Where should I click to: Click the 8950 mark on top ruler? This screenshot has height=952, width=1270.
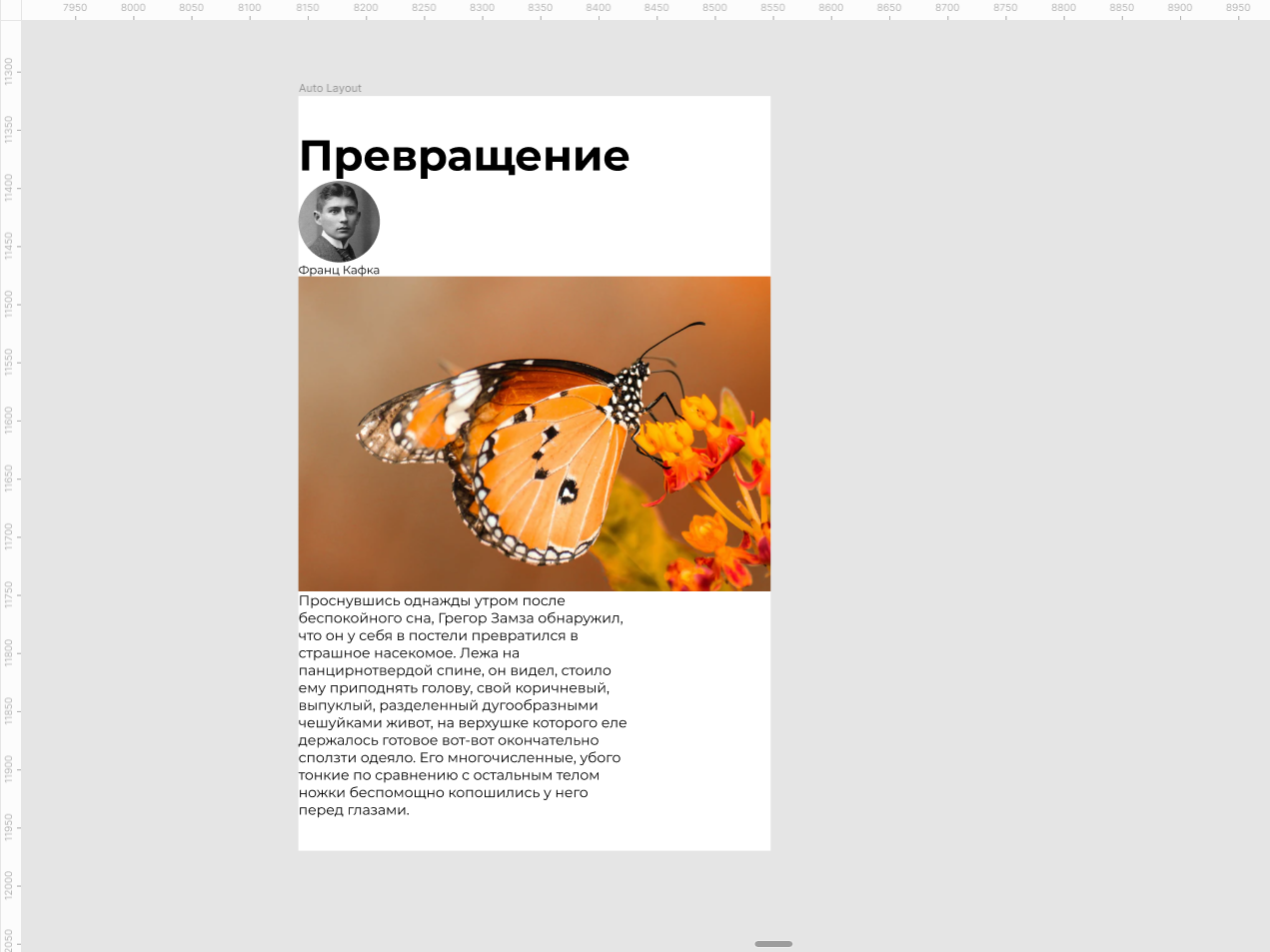1238,8
